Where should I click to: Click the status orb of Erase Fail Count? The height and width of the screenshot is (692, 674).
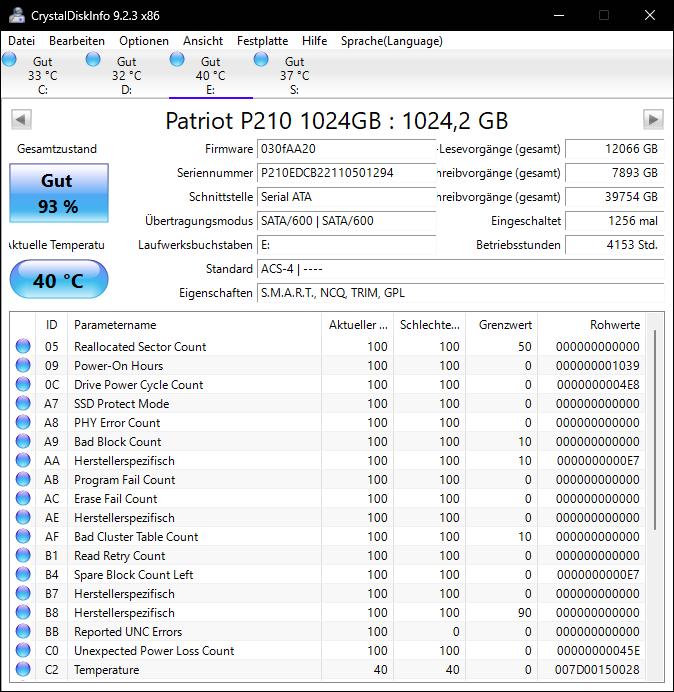pos(23,498)
